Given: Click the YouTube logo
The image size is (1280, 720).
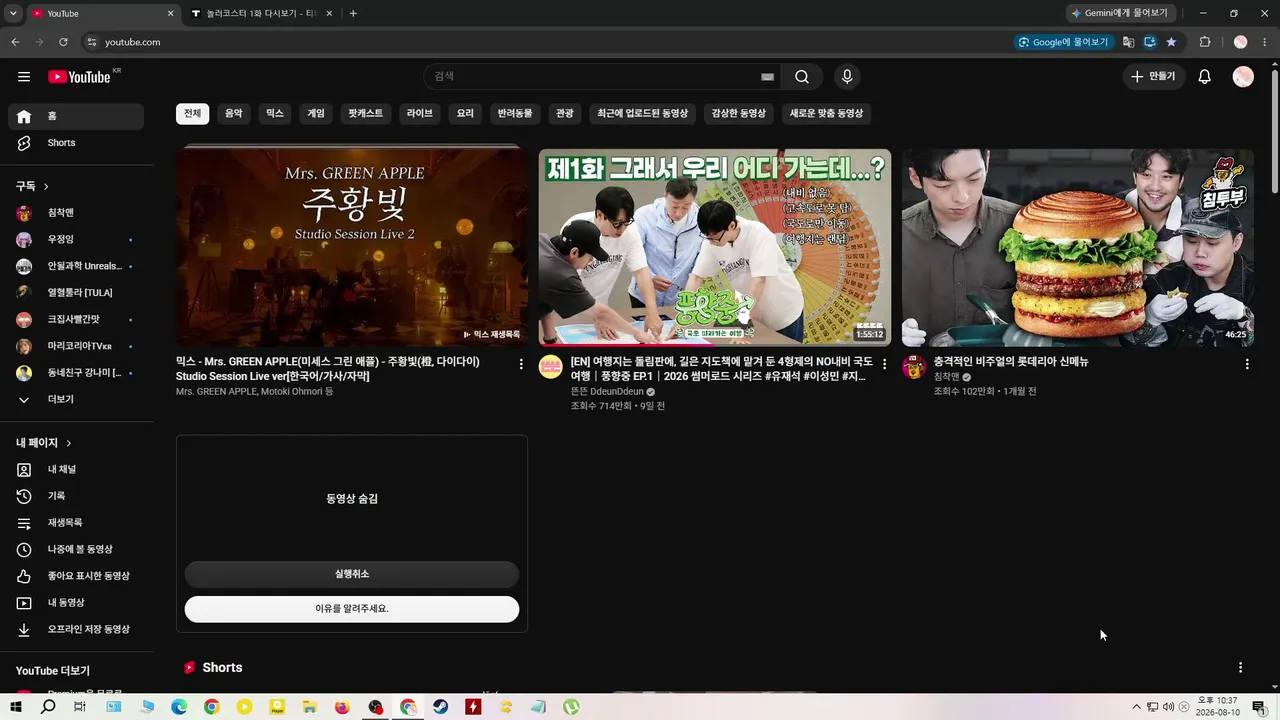Looking at the screenshot, I should point(79,77).
